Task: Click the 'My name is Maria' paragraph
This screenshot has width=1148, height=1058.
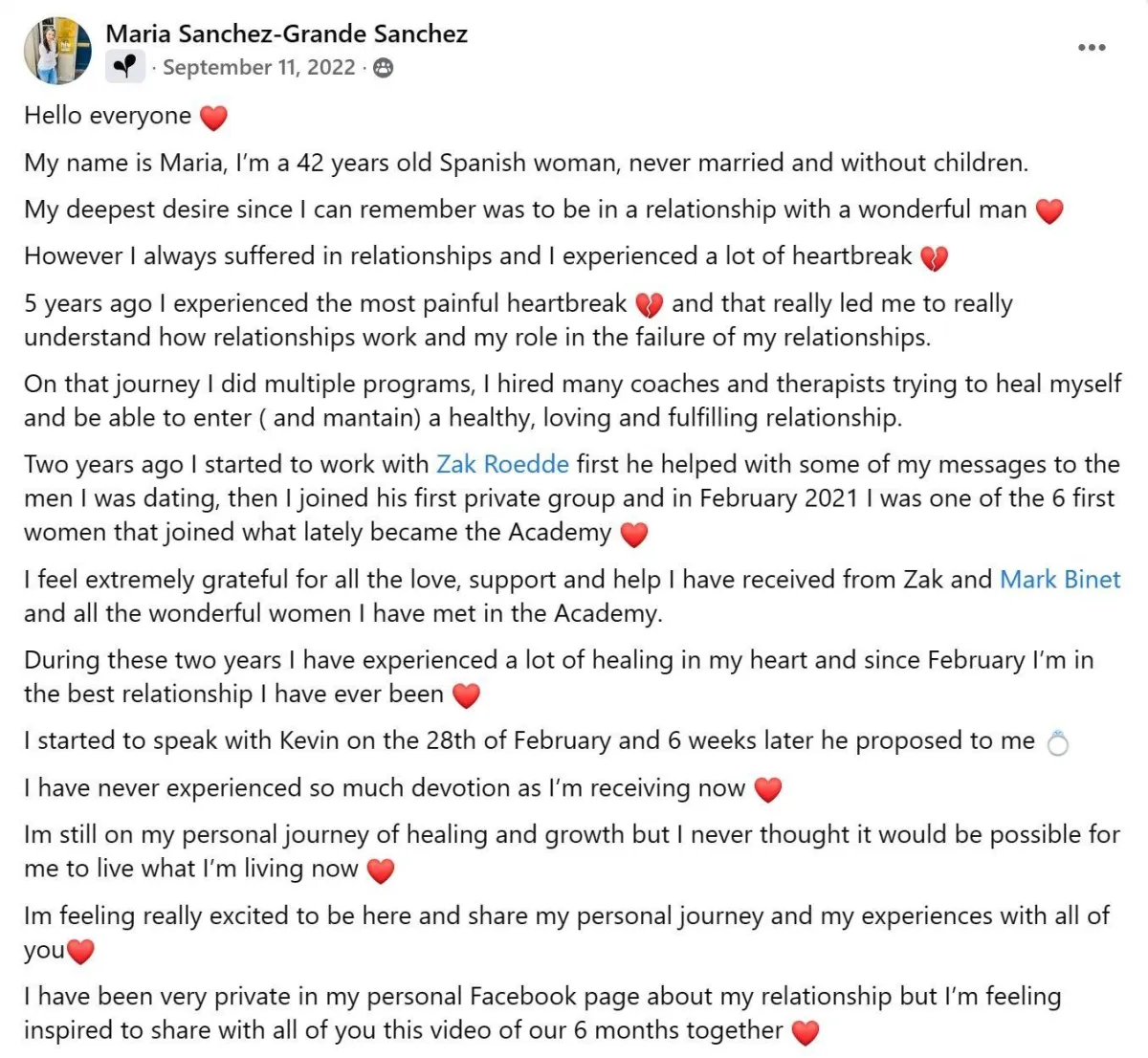Action: [526, 163]
